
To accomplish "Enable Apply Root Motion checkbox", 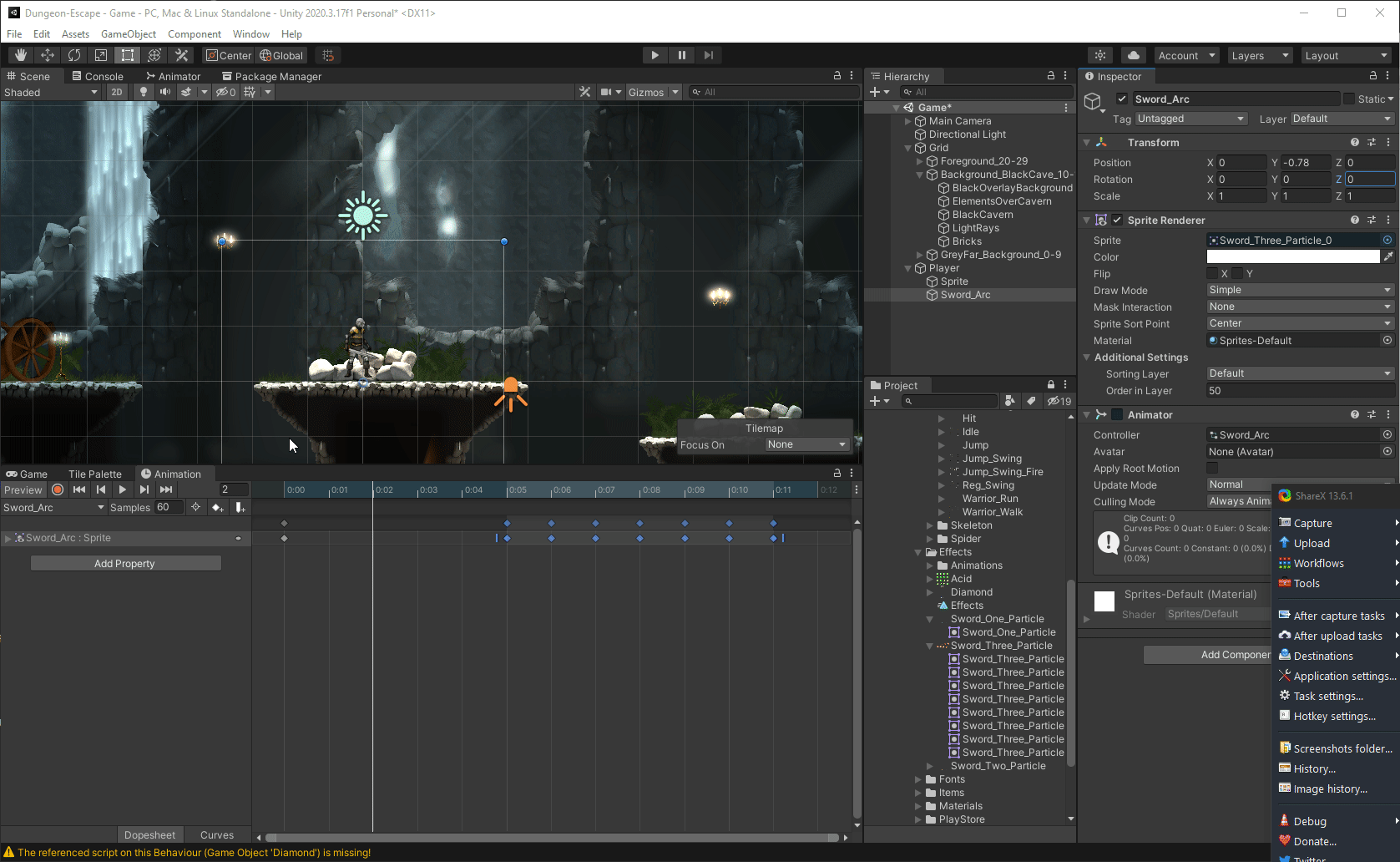I will tap(1212, 469).
